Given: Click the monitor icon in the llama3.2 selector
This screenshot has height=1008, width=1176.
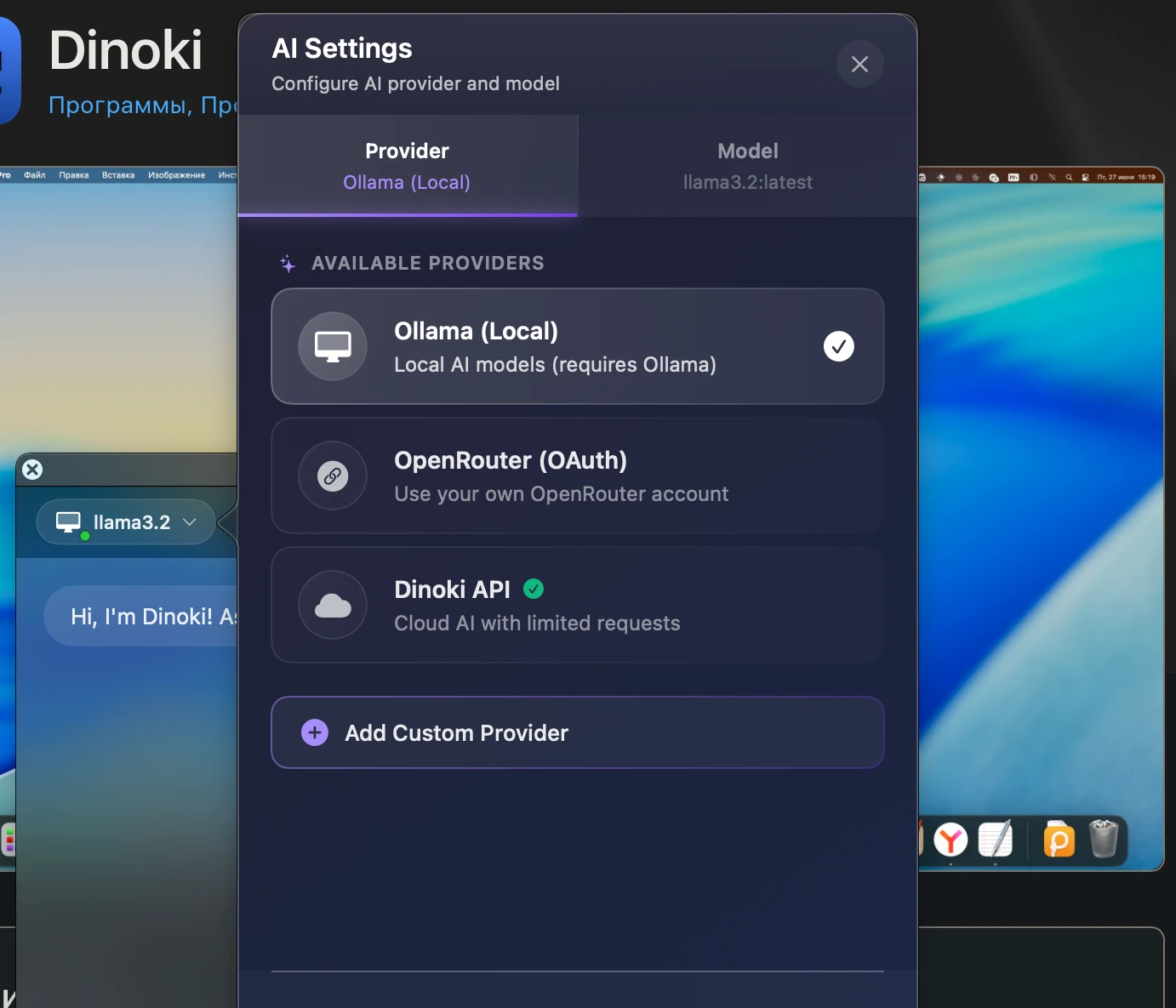Looking at the screenshot, I should pyautogui.click(x=68, y=521).
